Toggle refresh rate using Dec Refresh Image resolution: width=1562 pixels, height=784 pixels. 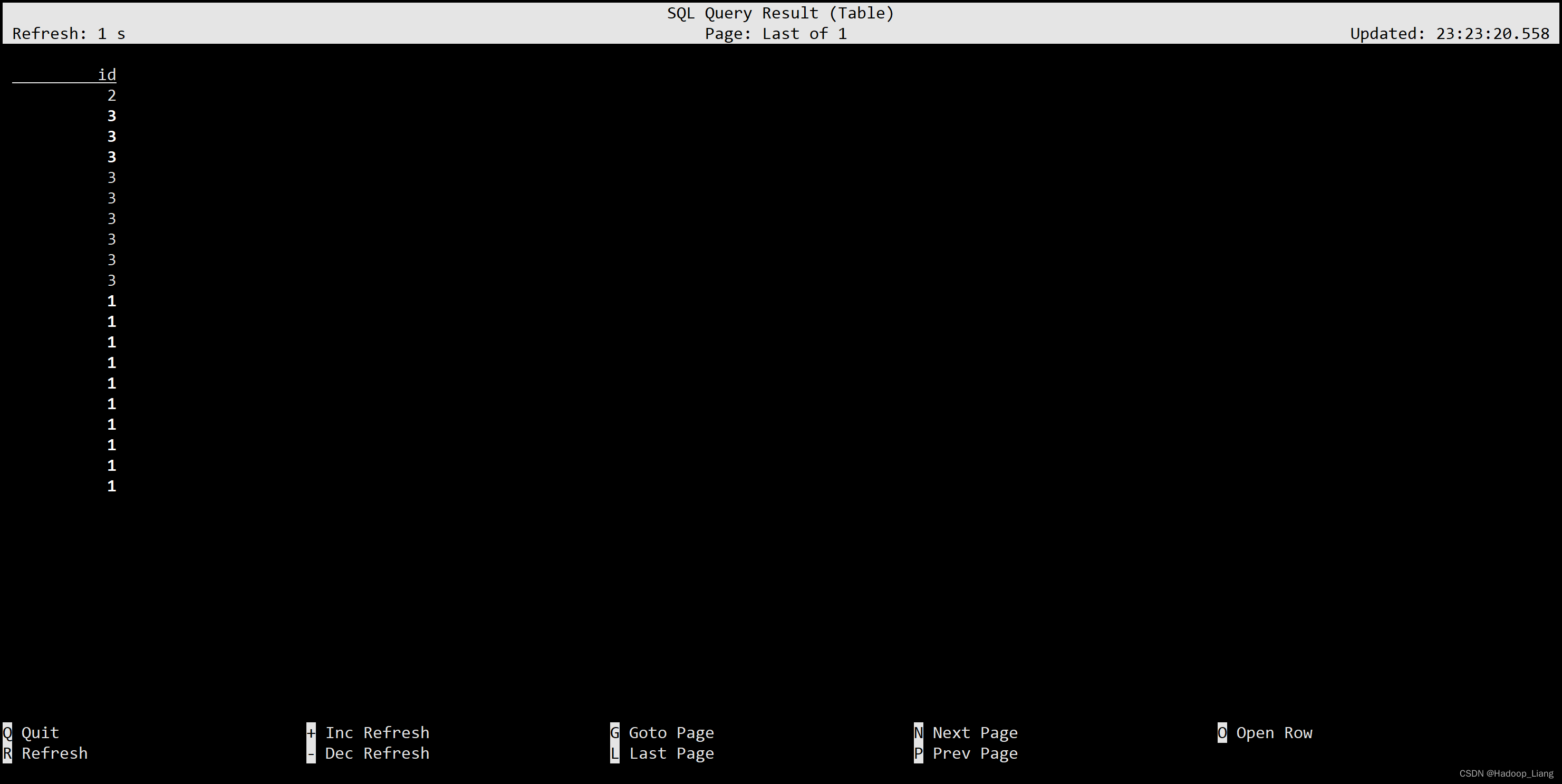[x=313, y=753]
